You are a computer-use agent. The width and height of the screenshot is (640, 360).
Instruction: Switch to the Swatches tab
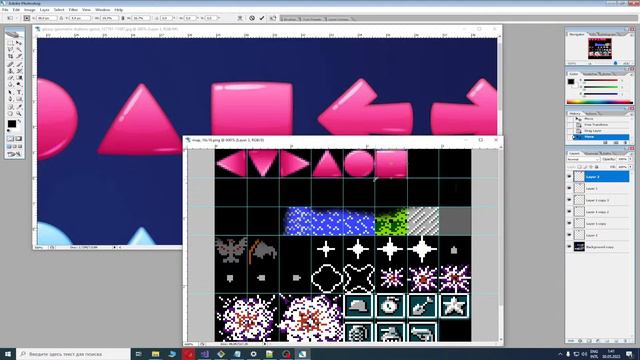coord(589,74)
